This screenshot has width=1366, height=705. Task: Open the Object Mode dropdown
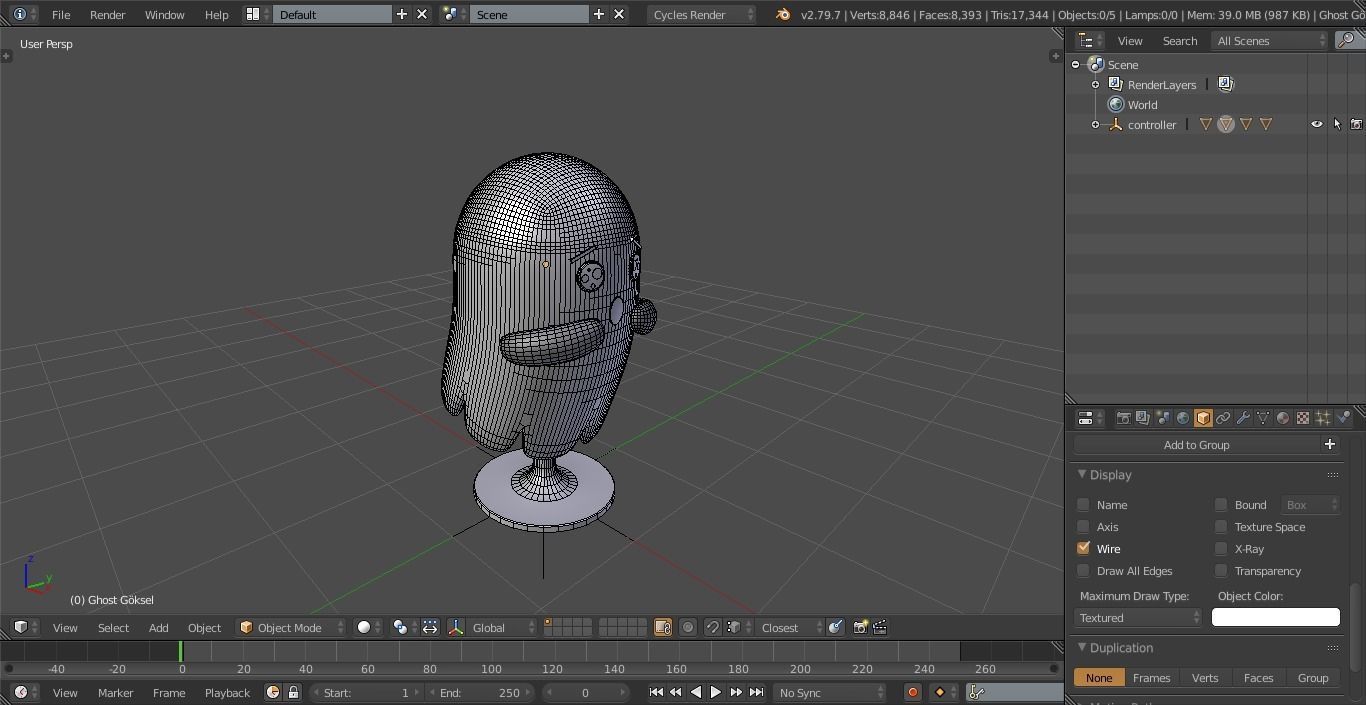(x=291, y=627)
